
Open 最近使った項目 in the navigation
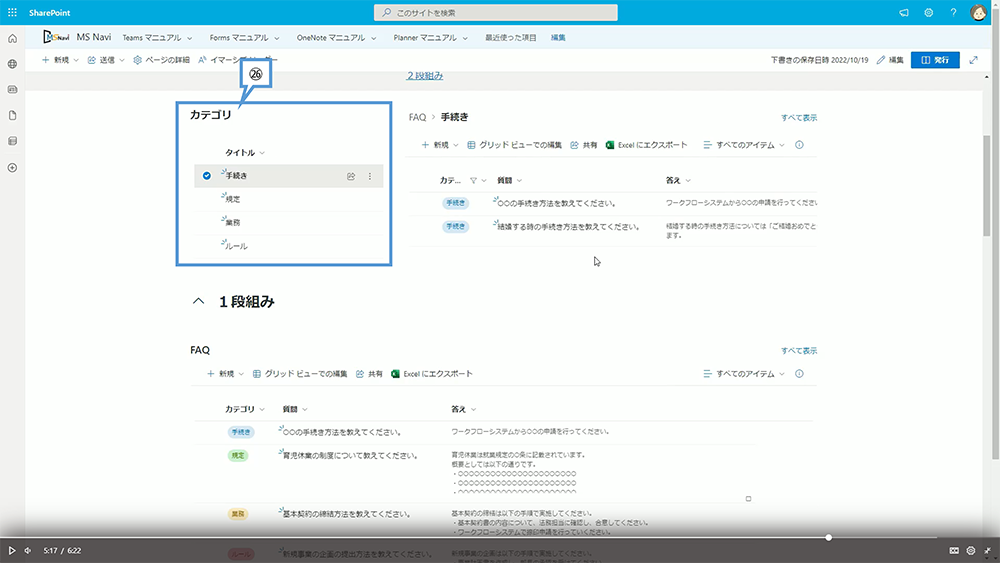pyautogui.click(x=511, y=38)
